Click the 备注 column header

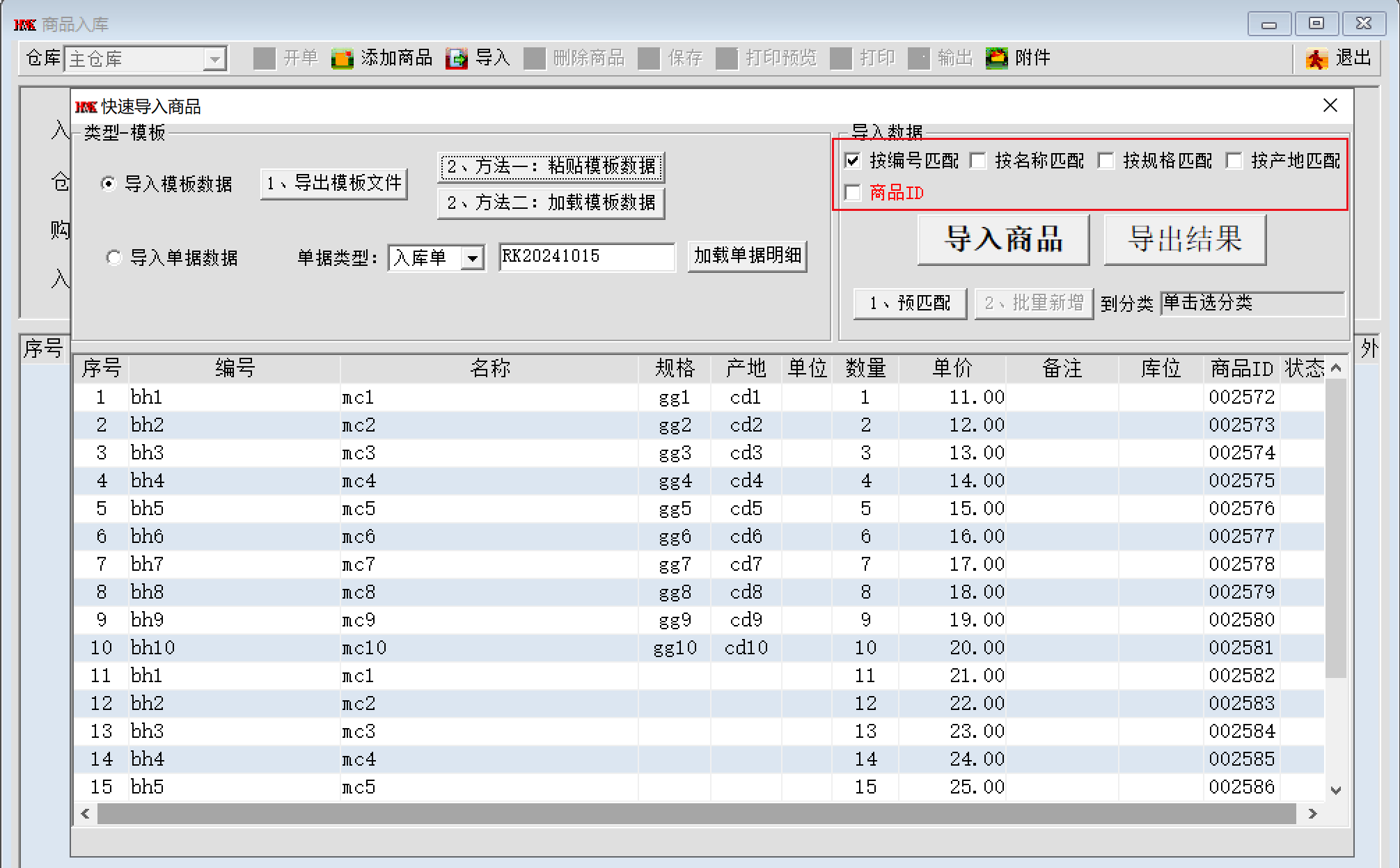pos(1062,368)
